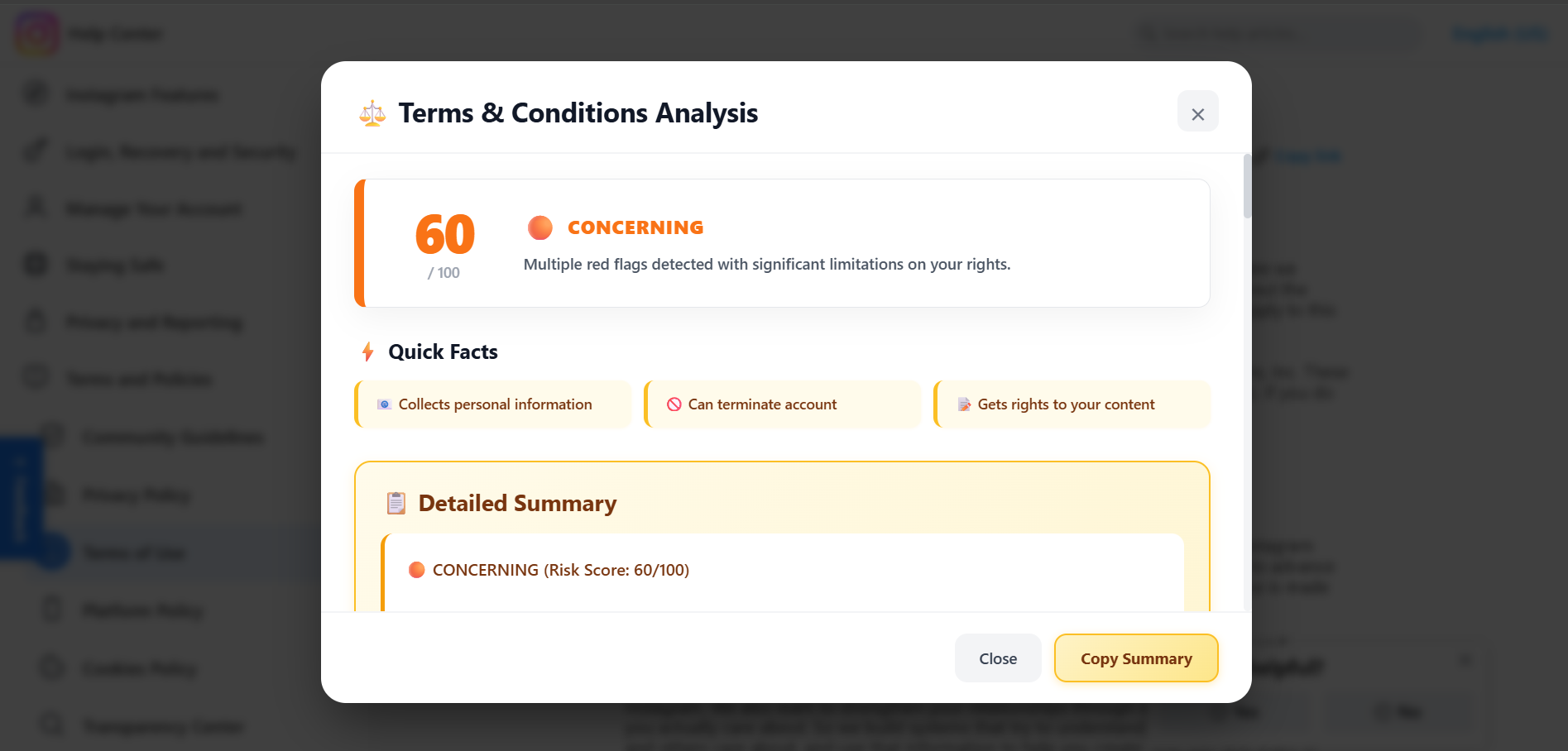The width and height of the screenshot is (1568, 751).
Task: Click the orange Concerning status dot
Action: click(540, 227)
